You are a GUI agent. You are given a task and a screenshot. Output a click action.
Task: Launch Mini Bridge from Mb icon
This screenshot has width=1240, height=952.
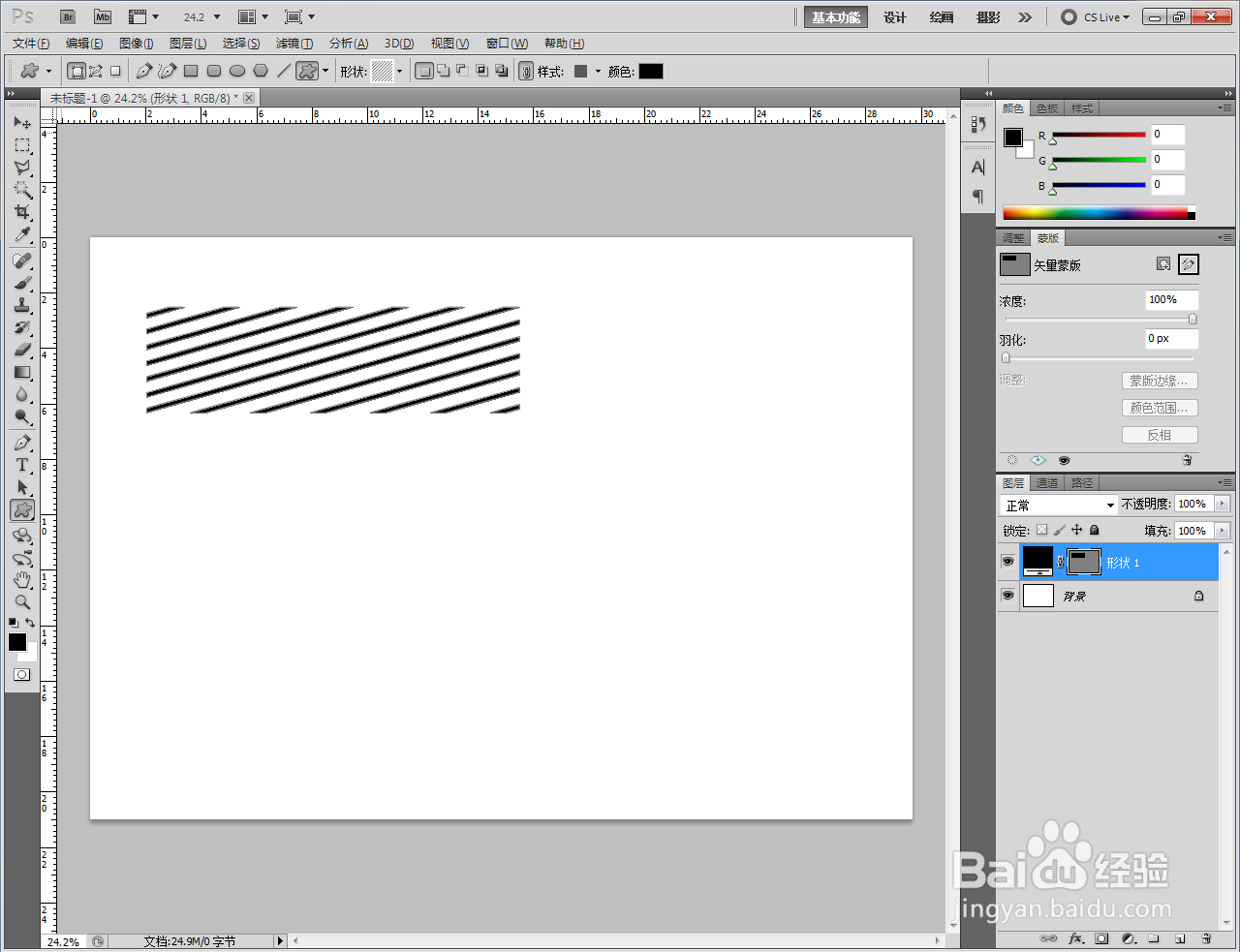[103, 17]
